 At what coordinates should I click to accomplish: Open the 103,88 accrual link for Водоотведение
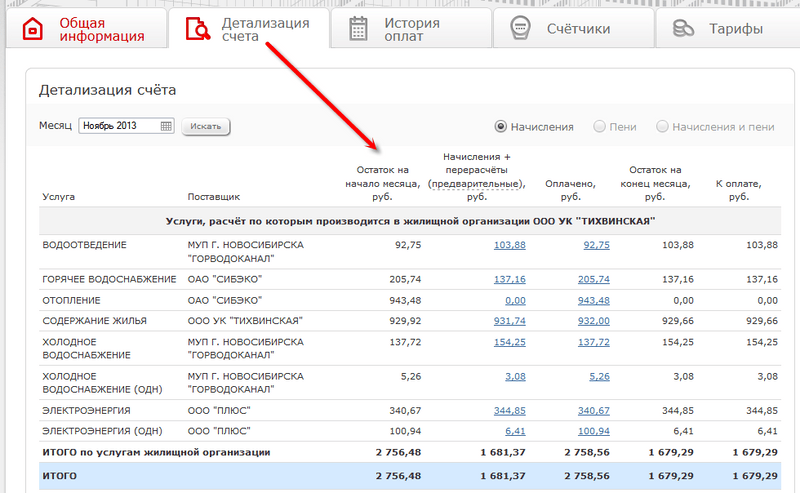pos(509,245)
